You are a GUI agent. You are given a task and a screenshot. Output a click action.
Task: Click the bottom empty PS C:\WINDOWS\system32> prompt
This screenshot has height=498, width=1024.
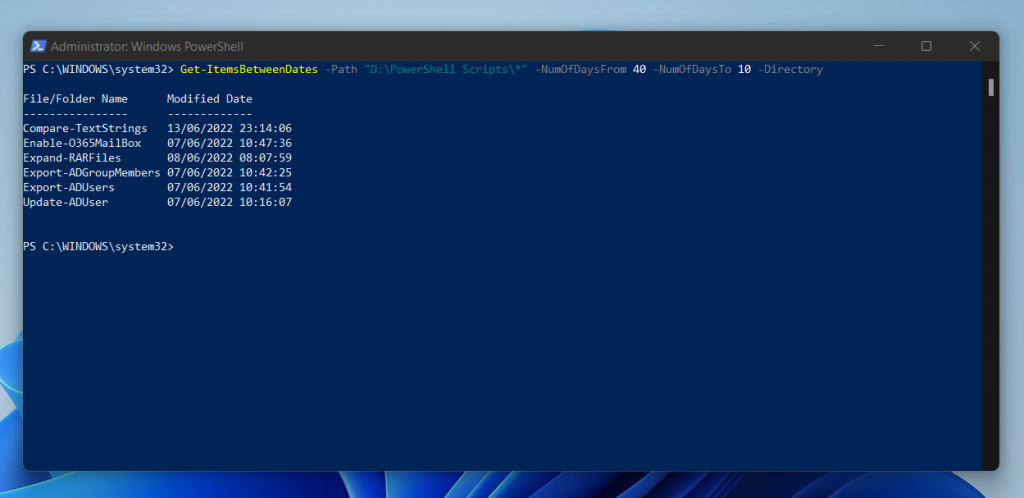coord(99,247)
